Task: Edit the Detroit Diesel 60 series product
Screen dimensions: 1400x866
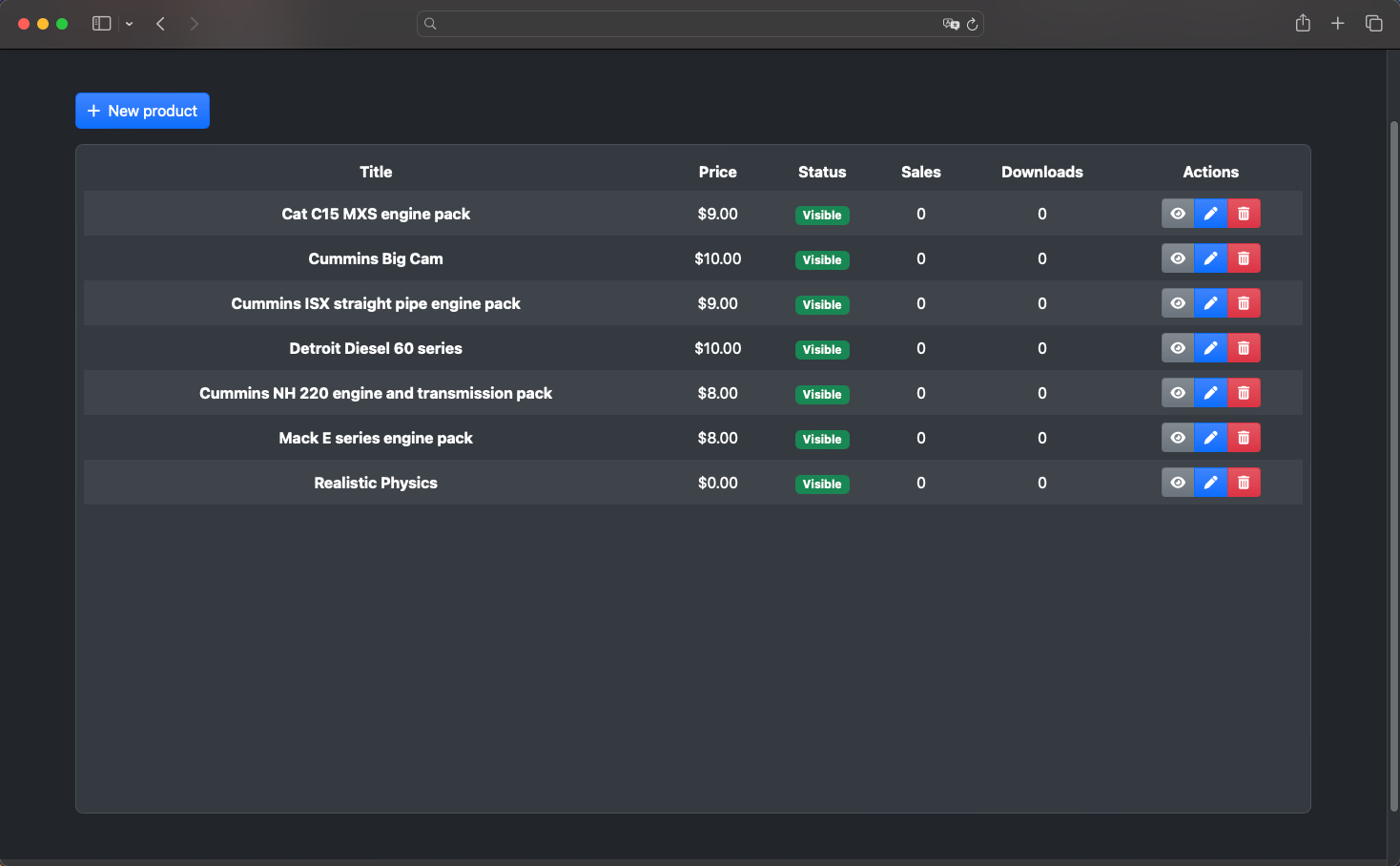Action: 1210,348
